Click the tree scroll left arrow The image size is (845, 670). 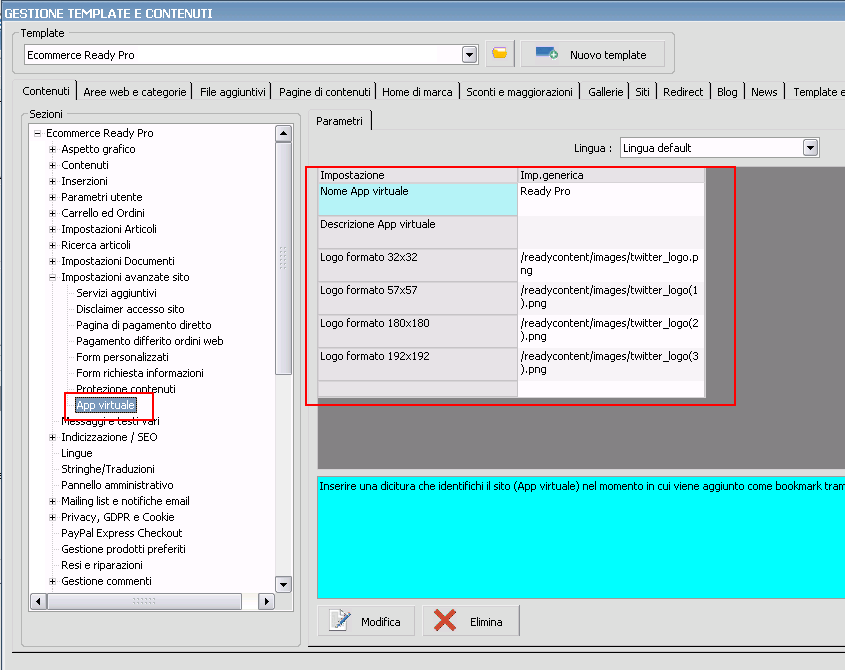[38, 601]
